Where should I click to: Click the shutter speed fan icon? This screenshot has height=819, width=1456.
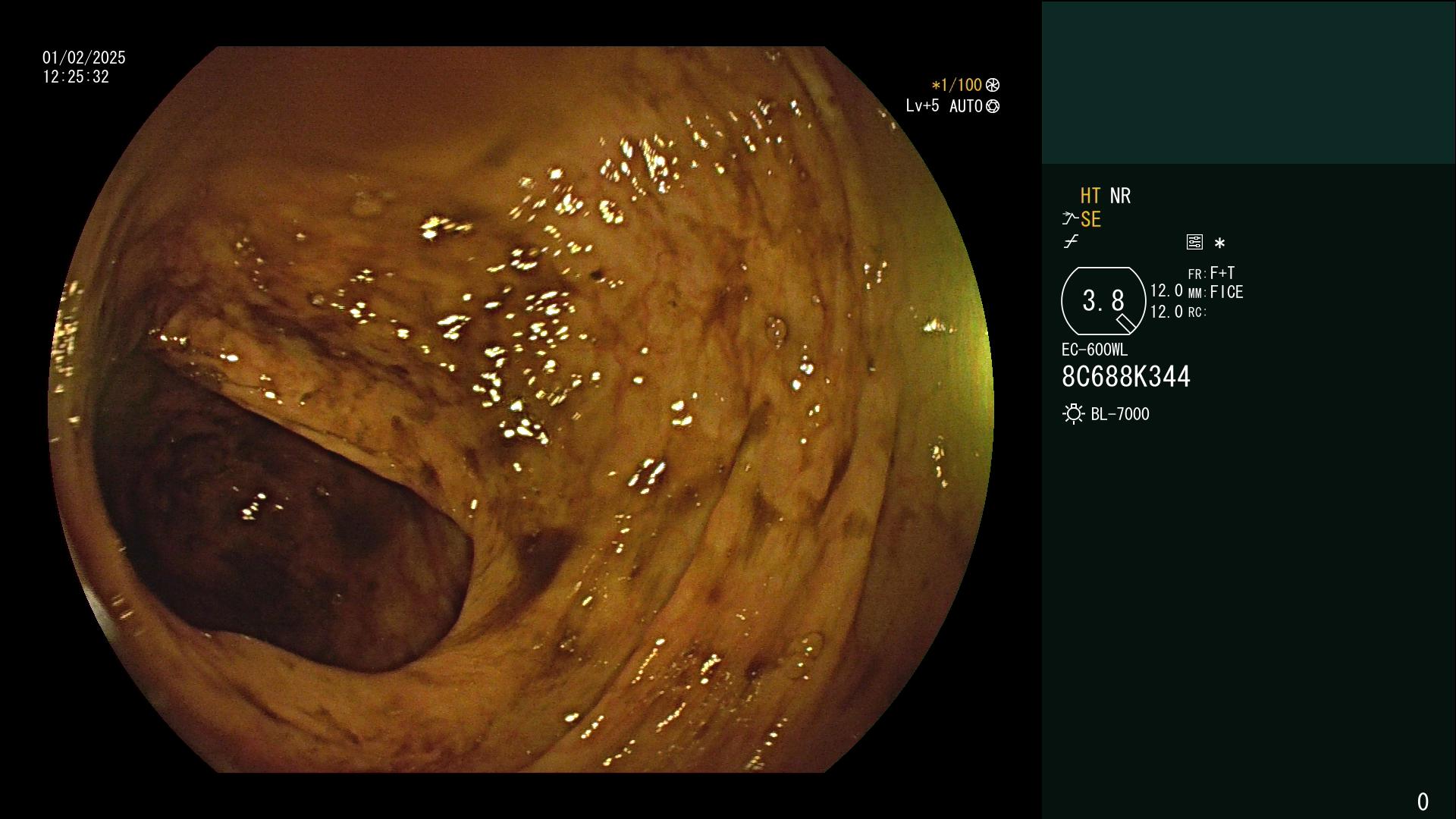[993, 85]
